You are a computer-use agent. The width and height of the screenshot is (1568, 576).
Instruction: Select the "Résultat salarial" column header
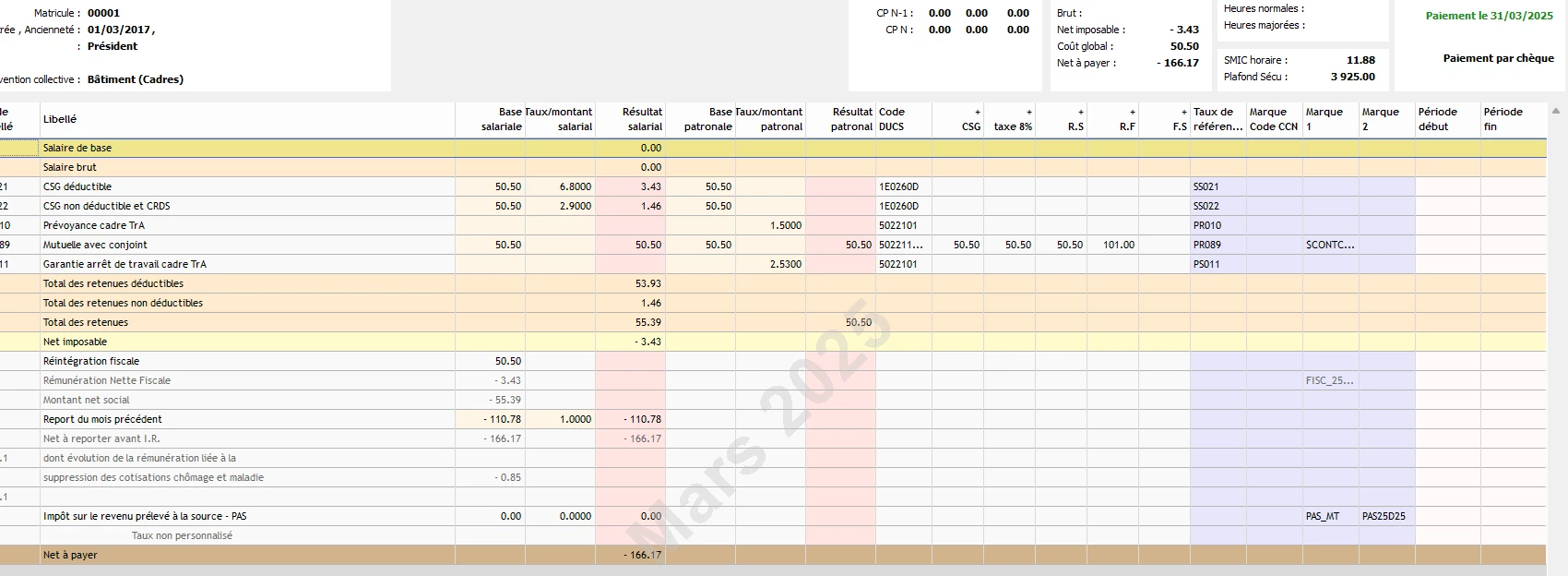click(630, 120)
